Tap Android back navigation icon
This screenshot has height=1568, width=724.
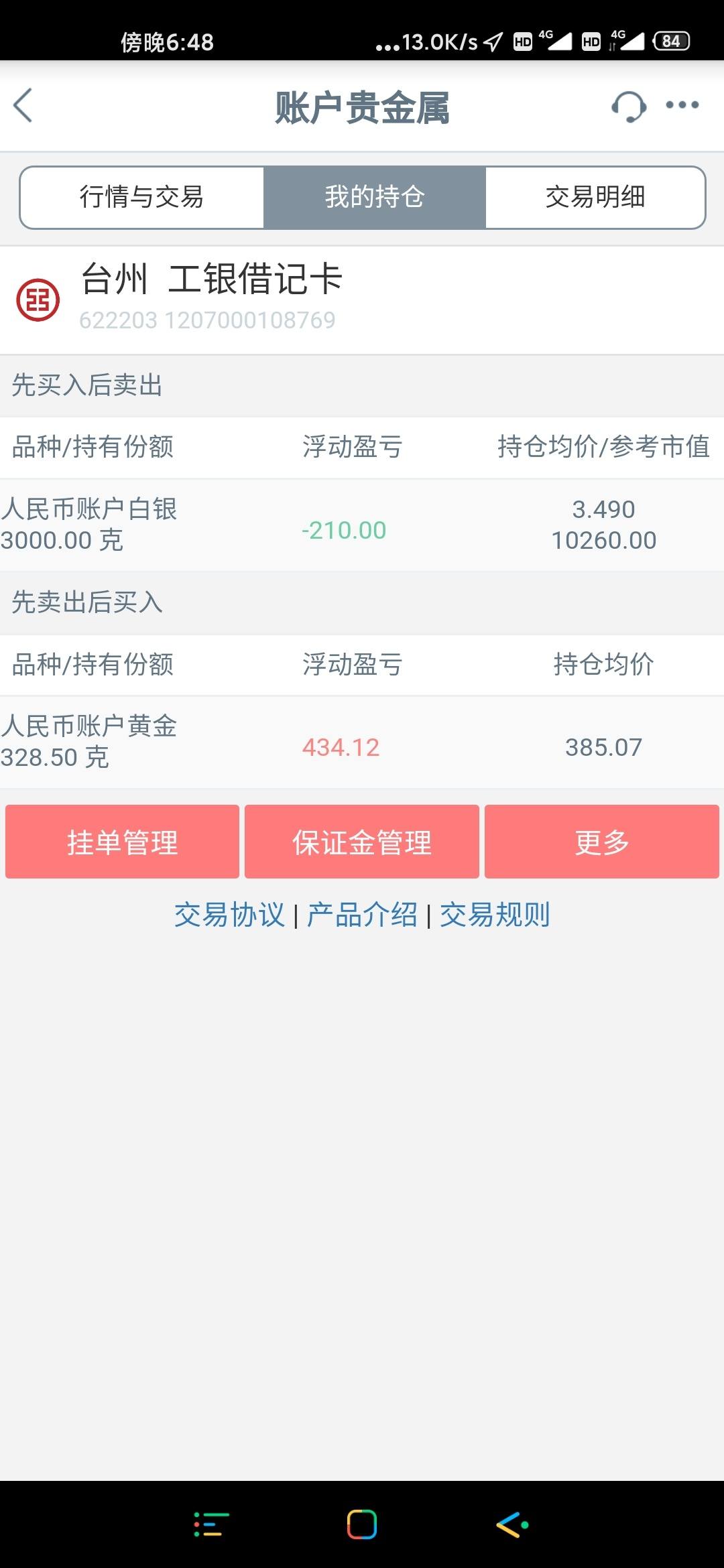[512, 1524]
